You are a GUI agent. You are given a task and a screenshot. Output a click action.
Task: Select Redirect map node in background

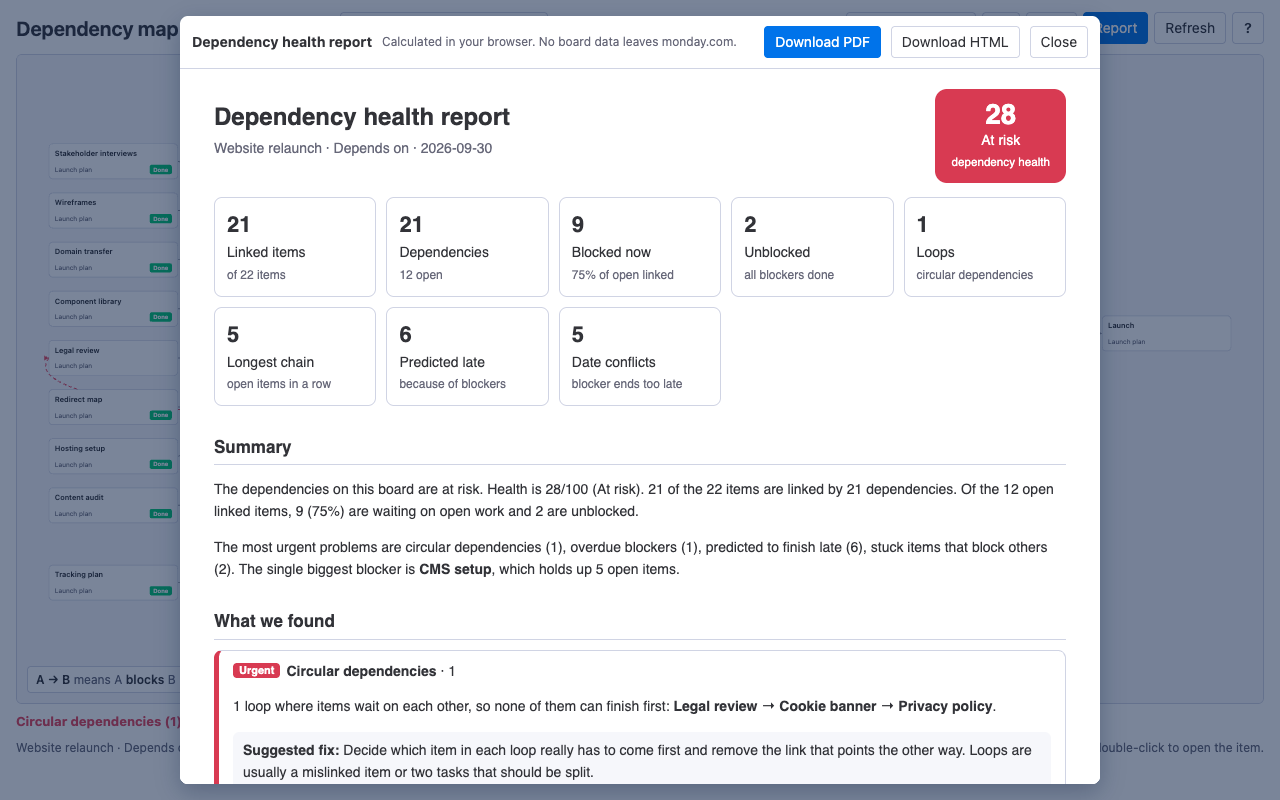click(x=112, y=406)
